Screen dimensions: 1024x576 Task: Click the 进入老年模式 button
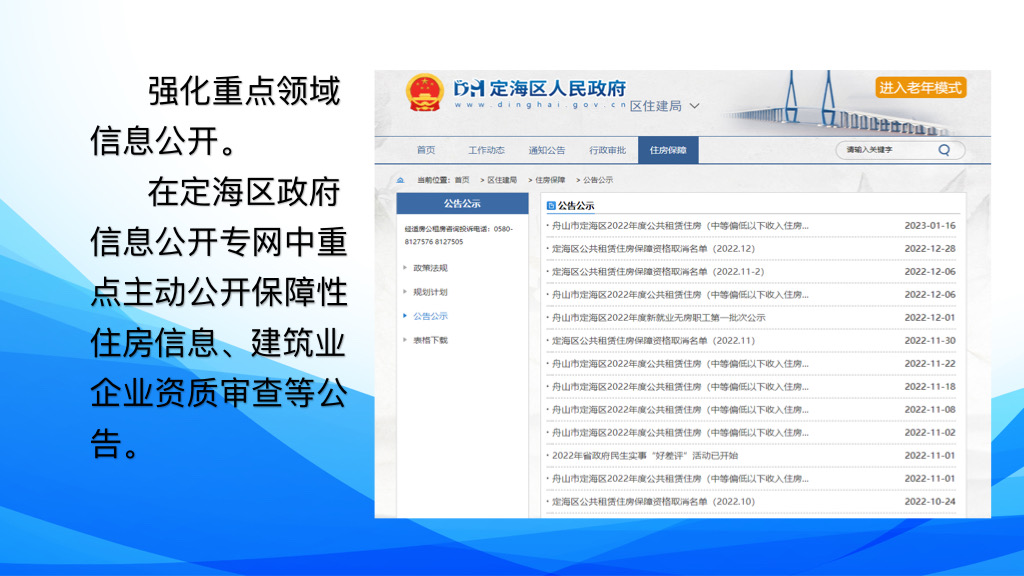tap(920, 88)
